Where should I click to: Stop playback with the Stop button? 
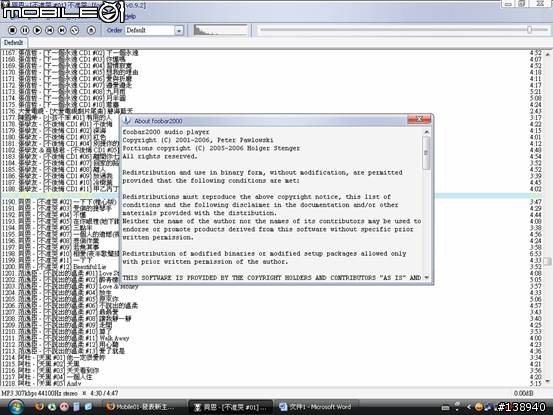tap(12, 30)
